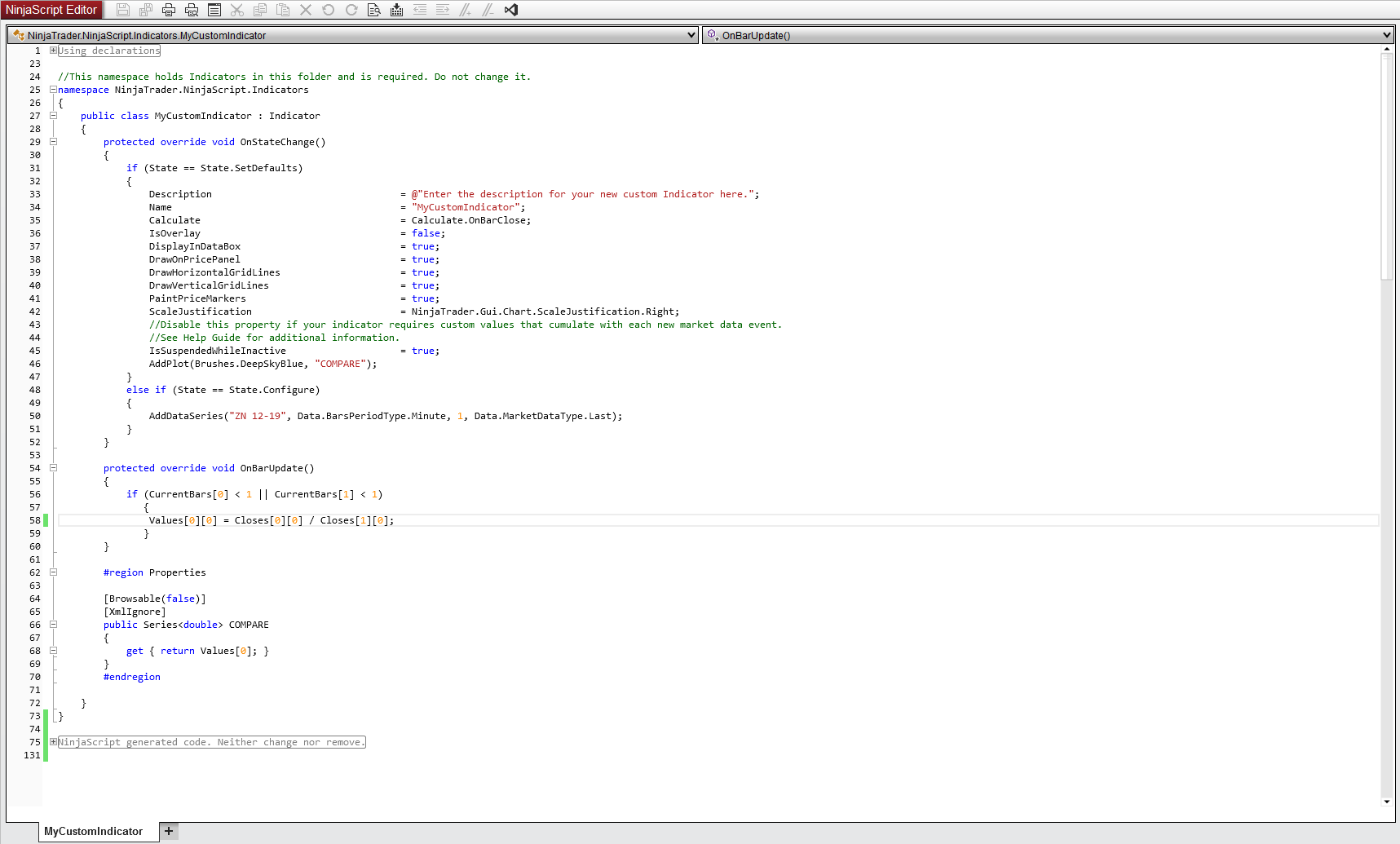Open the Page Setup toolbar icon
Viewport: 1400px width, 844px height.
click(214, 10)
